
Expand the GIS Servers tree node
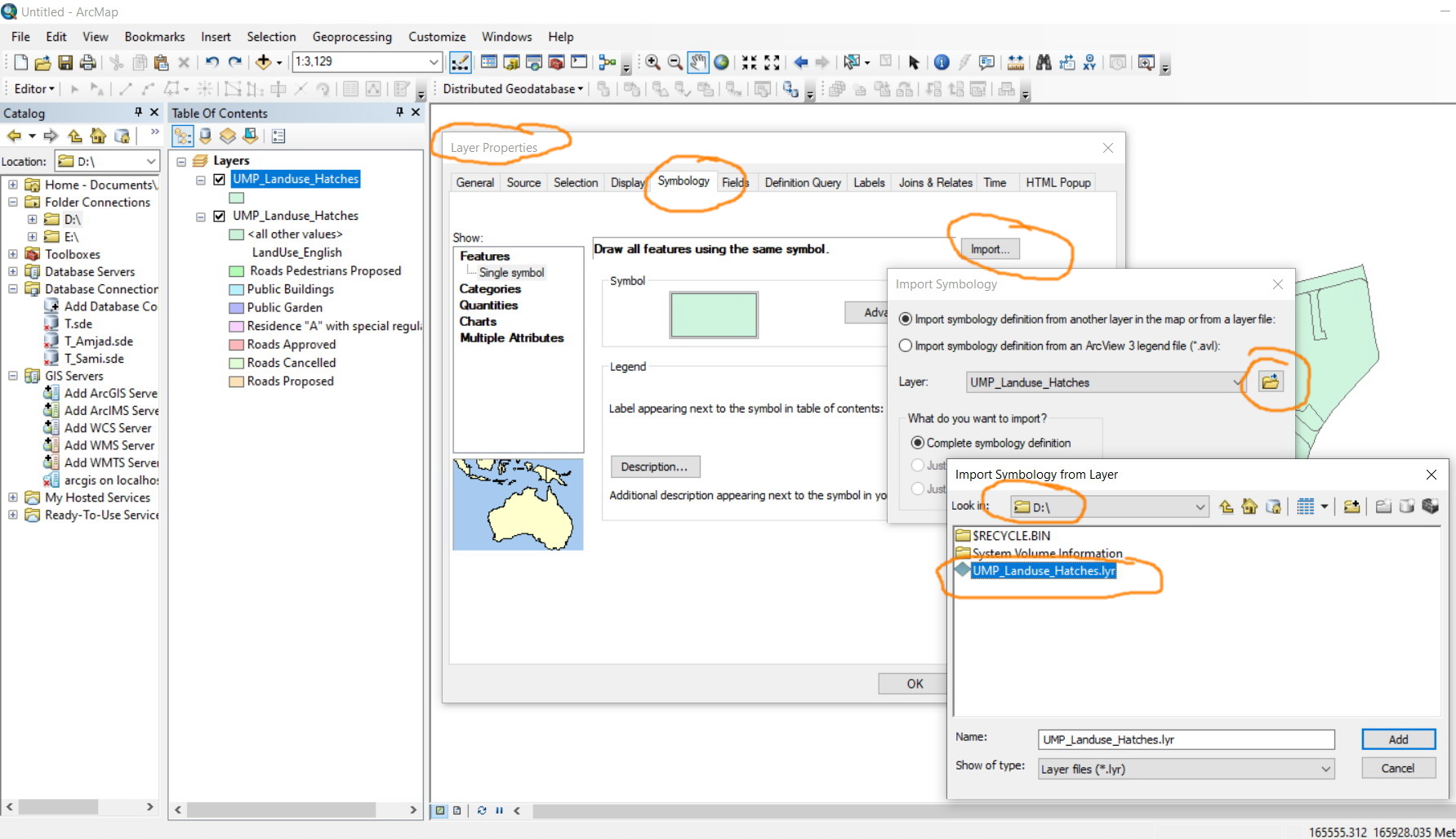12,376
